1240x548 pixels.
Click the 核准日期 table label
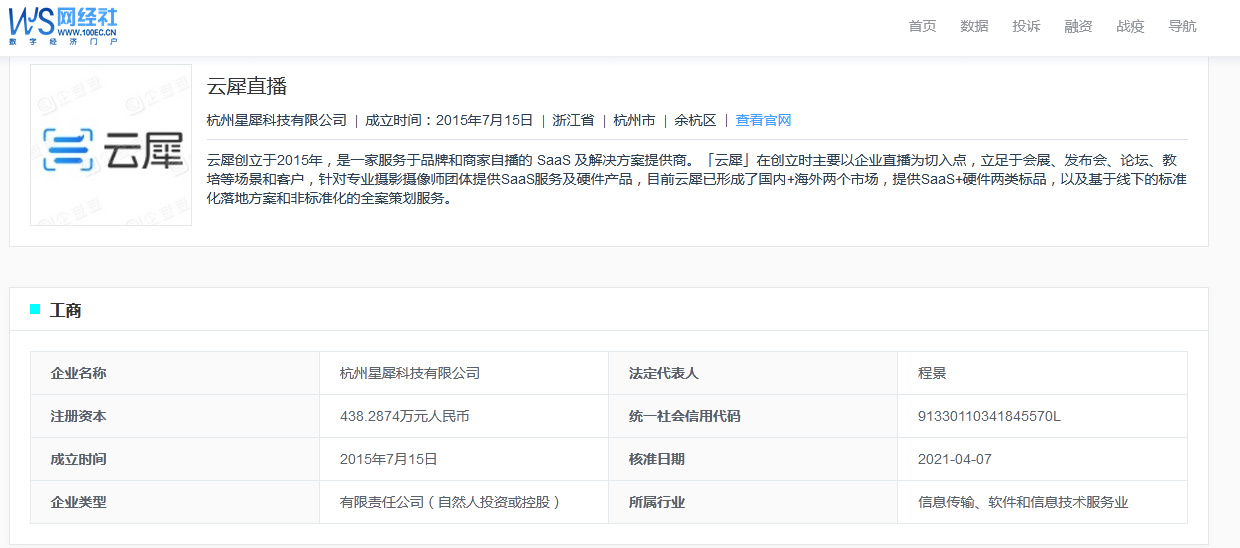(657, 459)
